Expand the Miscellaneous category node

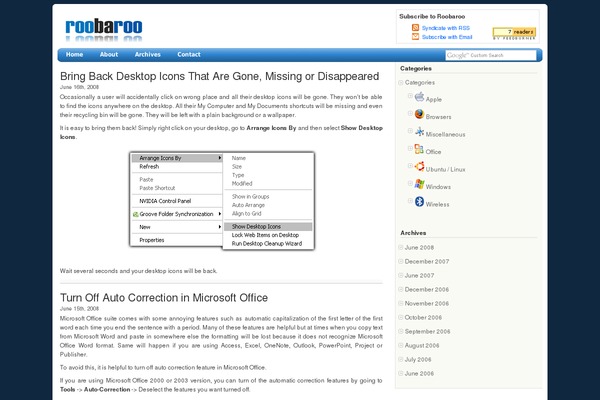[410, 131]
